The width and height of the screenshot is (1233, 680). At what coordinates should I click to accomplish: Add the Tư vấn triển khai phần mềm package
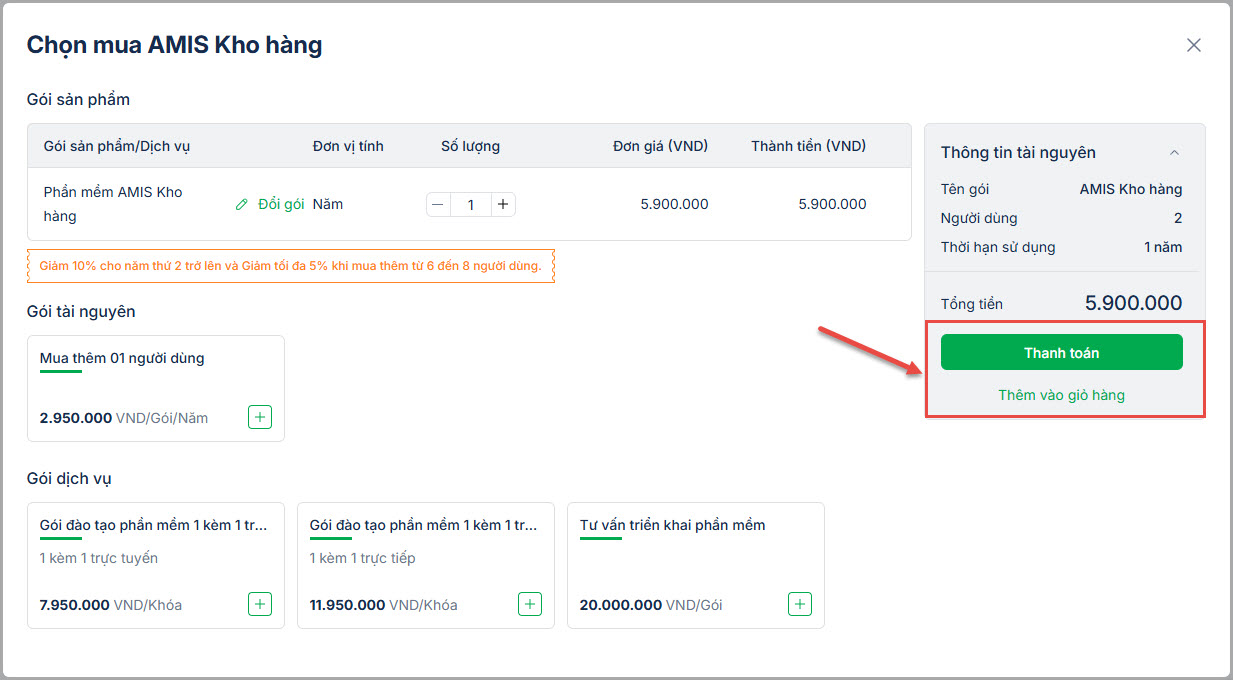[x=800, y=604]
